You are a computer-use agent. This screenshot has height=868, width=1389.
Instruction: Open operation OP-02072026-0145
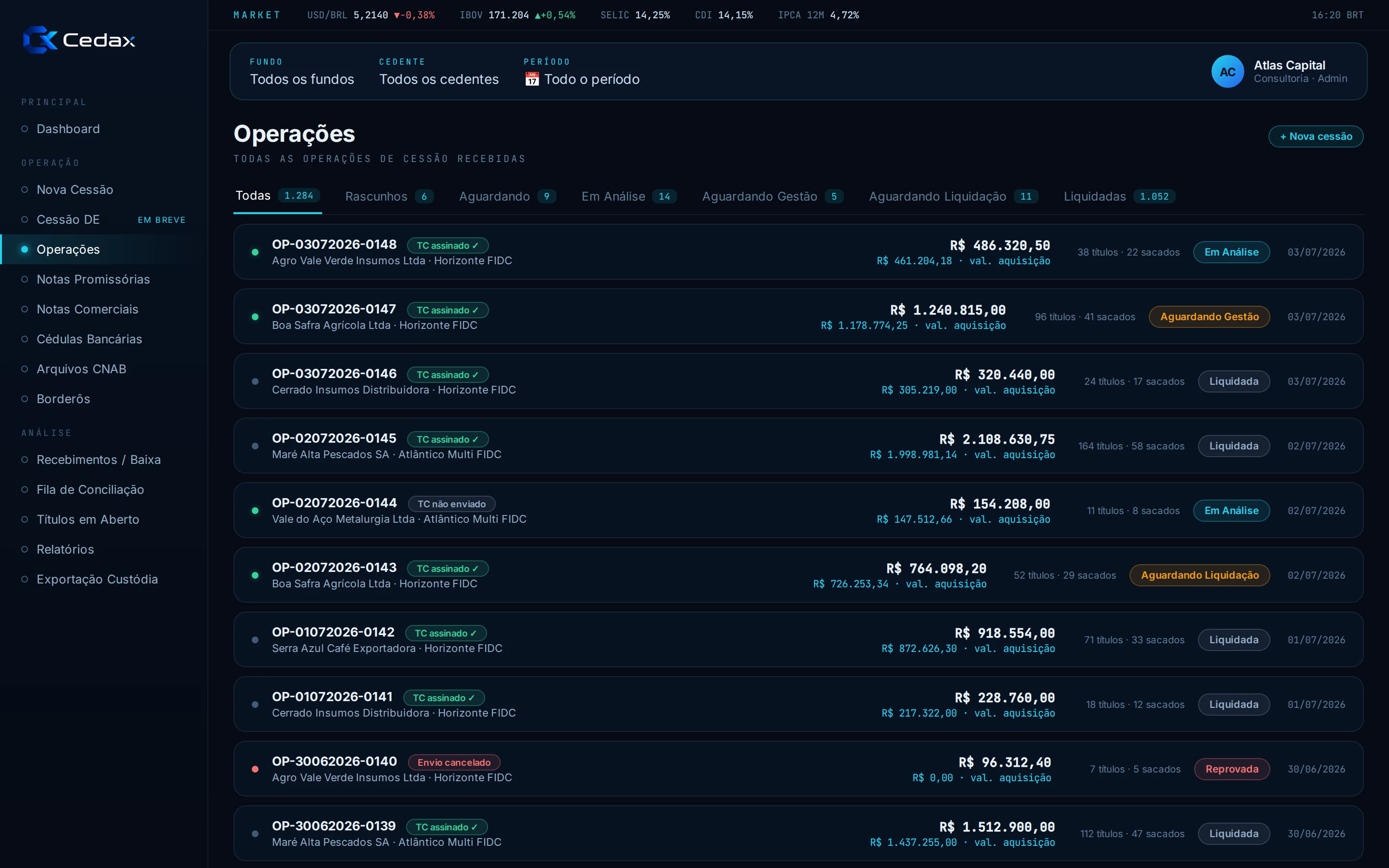pyautogui.click(x=798, y=446)
